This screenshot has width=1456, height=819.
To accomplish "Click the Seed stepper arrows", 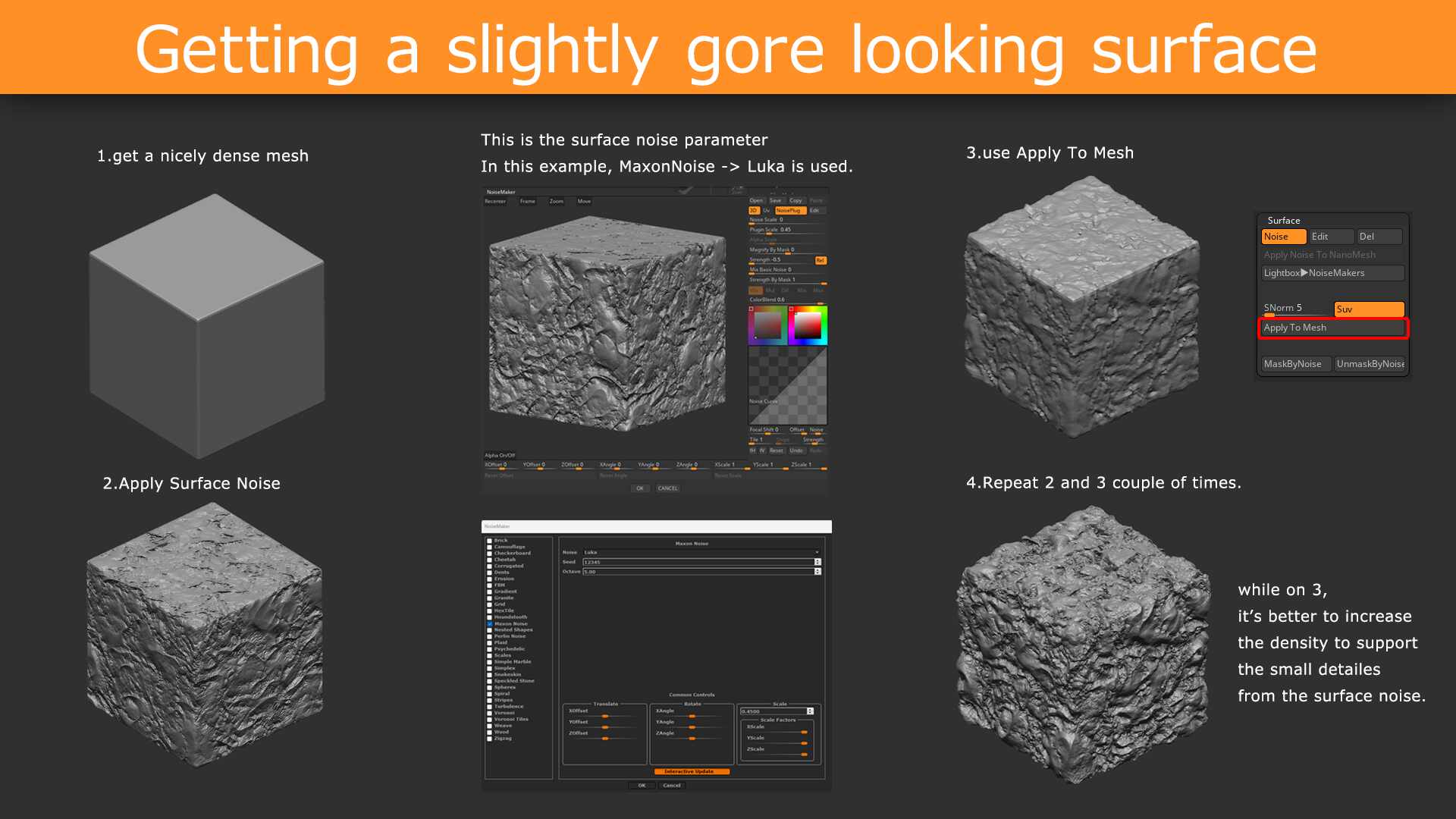I will coord(817,562).
